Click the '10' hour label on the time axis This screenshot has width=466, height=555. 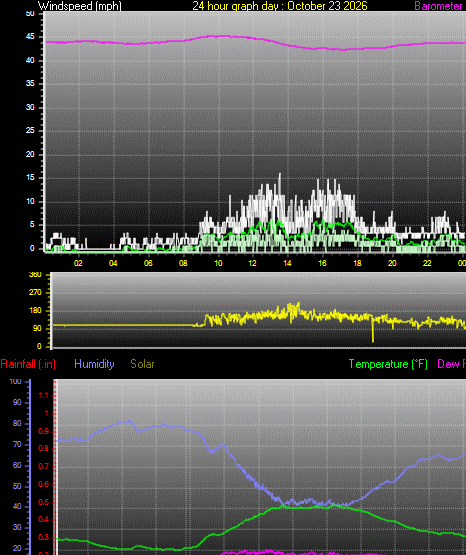[x=218, y=263]
